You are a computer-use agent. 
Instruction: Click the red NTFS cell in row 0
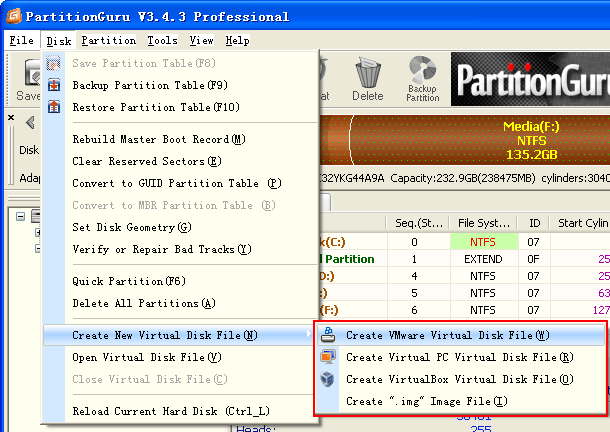[484, 242]
